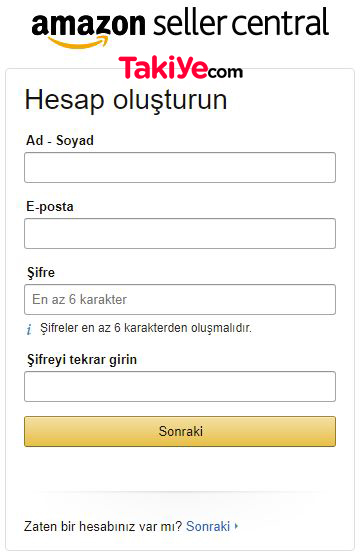
Task: Click the black "com" in the Takiye logo
Action: point(225,72)
